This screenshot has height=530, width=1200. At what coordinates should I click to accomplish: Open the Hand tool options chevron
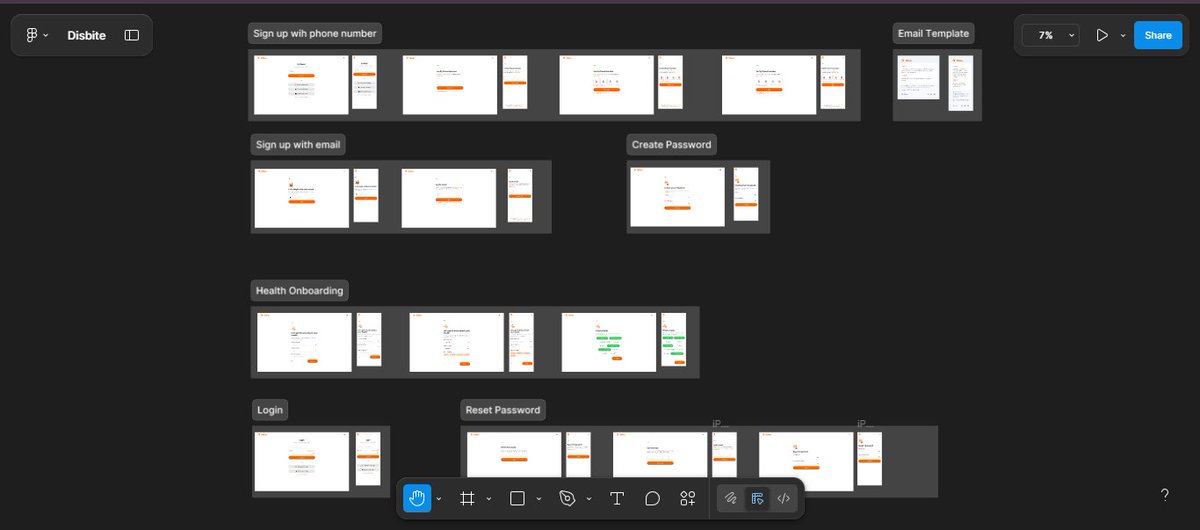439,498
